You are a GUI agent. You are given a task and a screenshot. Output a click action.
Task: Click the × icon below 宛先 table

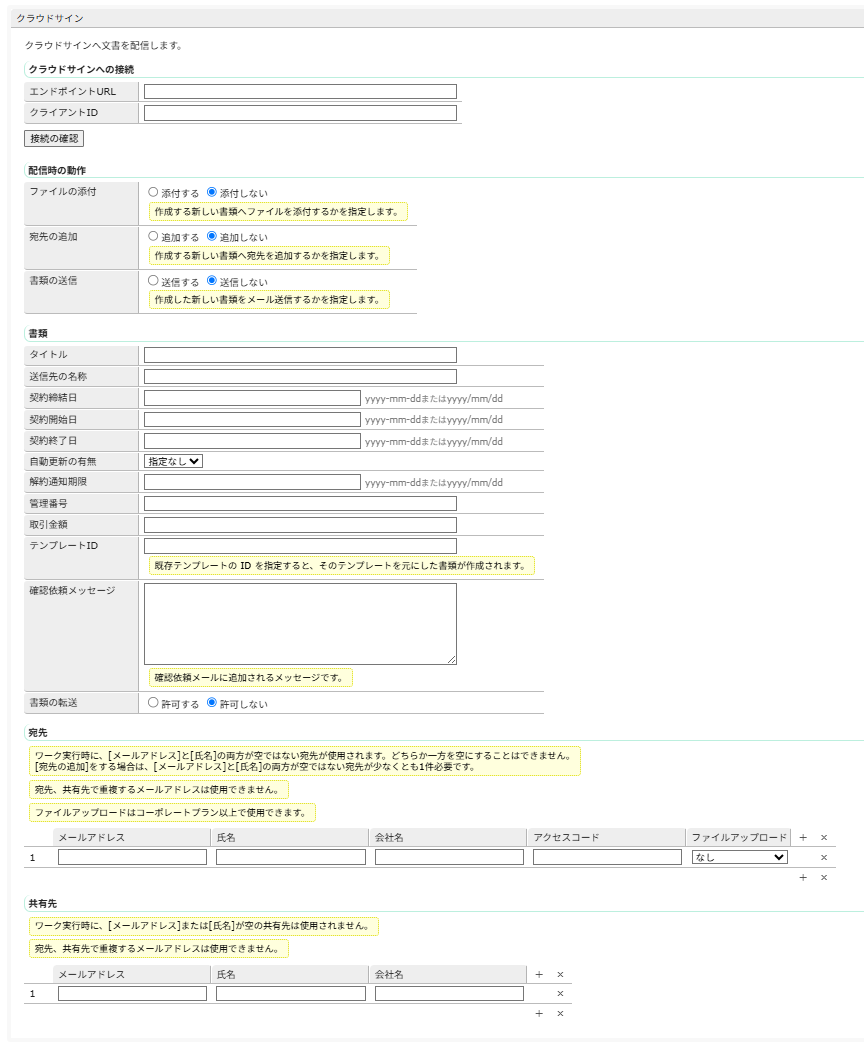pos(824,877)
